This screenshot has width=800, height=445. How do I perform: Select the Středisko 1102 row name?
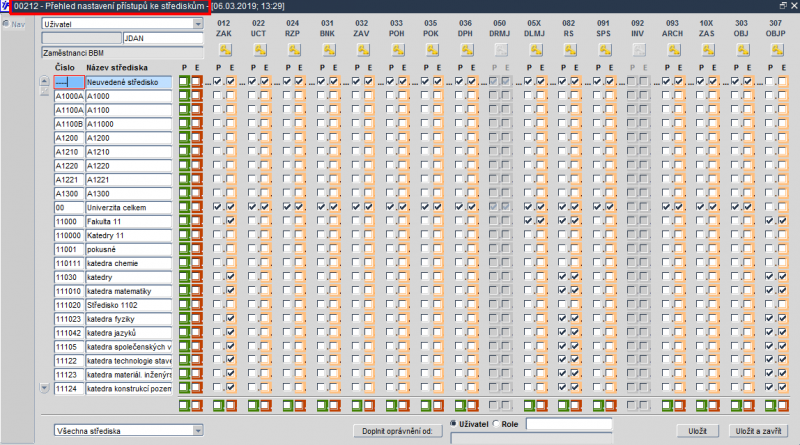point(129,305)
